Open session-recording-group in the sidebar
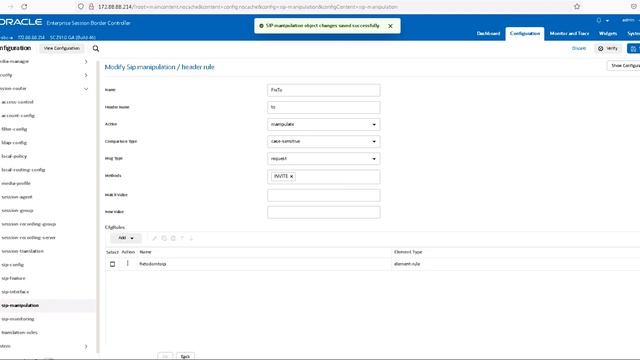Screen dimensions: 640x360 [29, 224]
